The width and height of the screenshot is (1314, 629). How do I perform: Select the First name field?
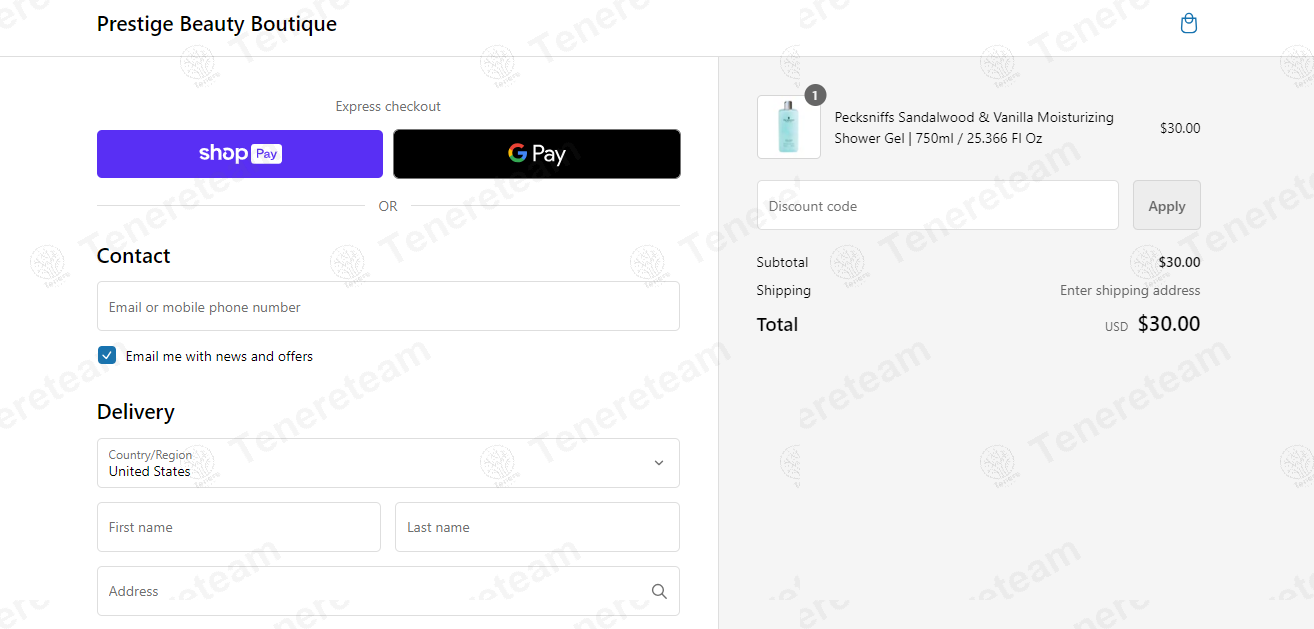pos(239,527)
